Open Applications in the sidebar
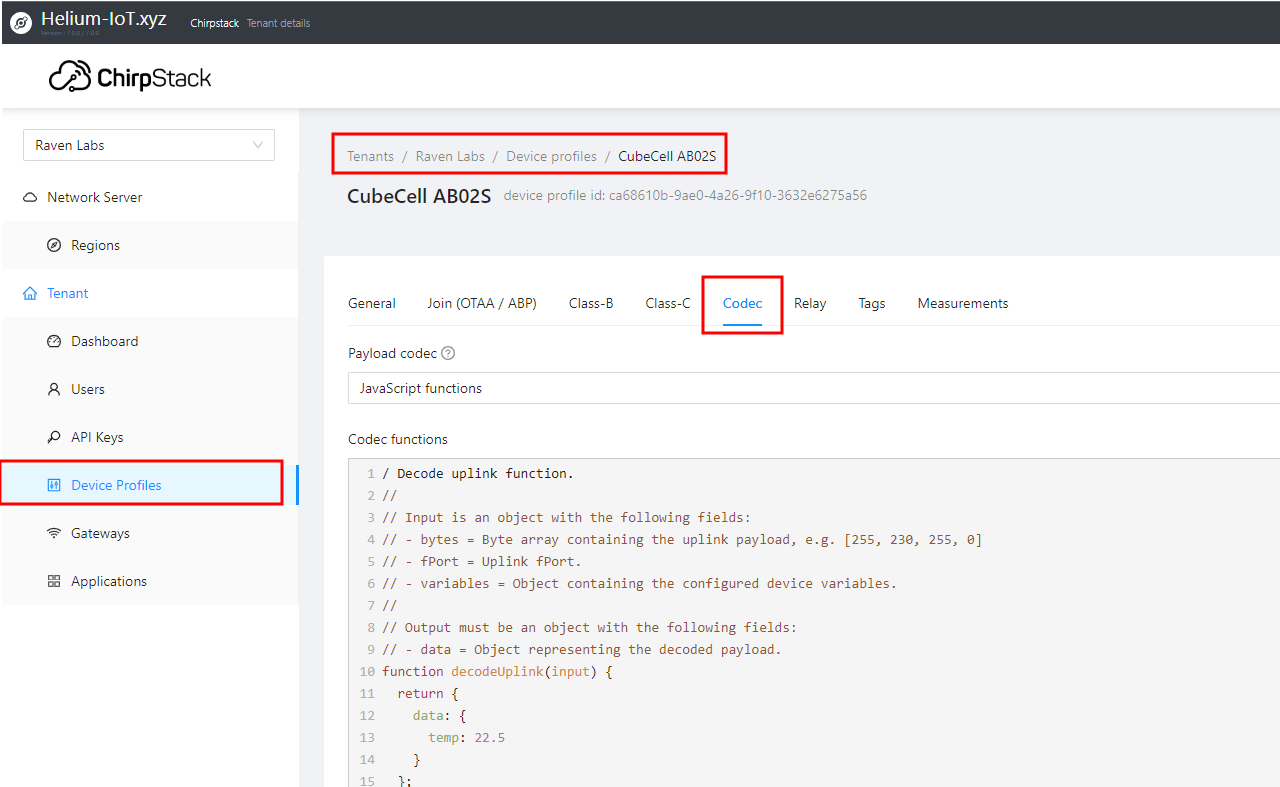The image size is (1280, 787). (x=108, y=581)
